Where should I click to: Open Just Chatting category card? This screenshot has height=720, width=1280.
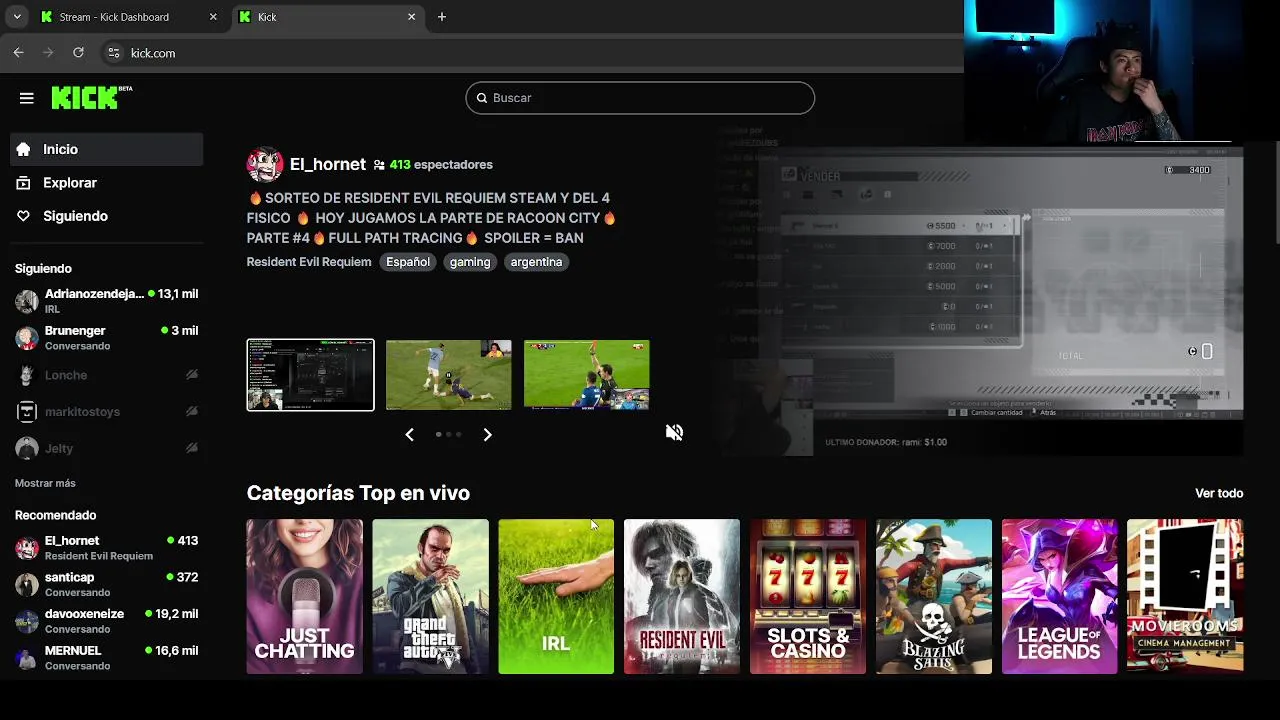pyautogui.click(x=305, y=596)
